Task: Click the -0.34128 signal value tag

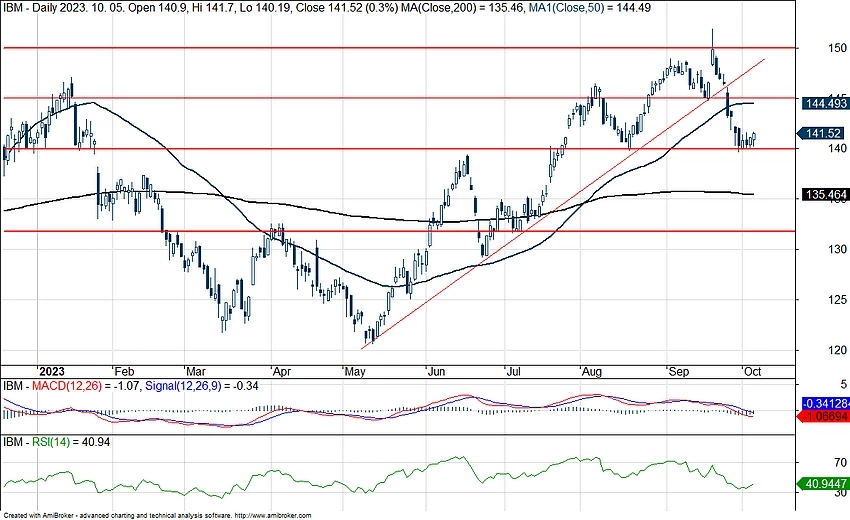Action: (x=826, y=404)
